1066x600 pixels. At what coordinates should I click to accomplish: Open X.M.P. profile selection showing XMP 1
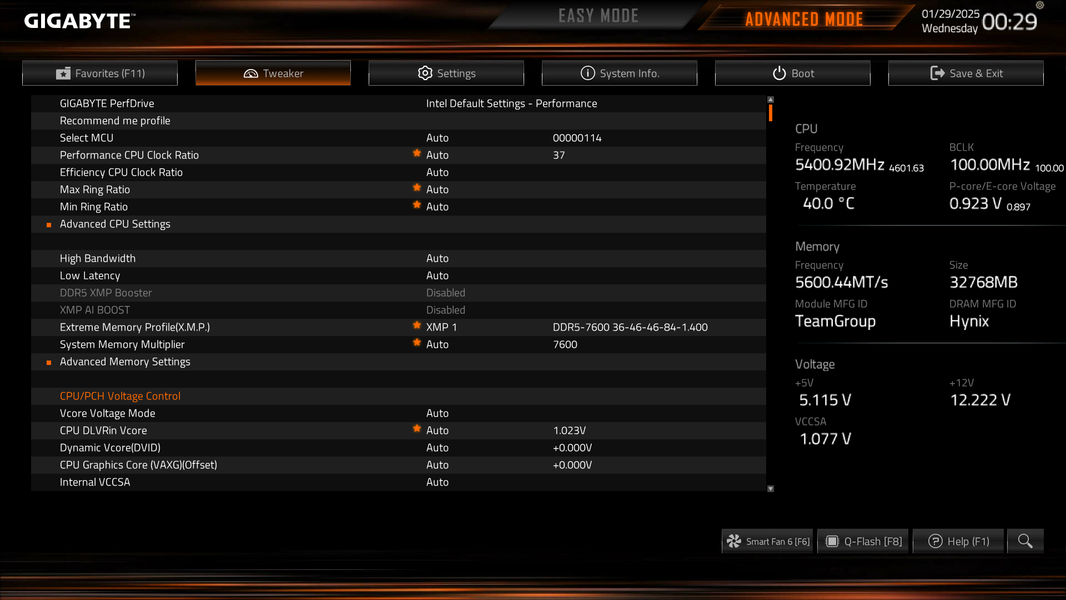tap(442, 327)
